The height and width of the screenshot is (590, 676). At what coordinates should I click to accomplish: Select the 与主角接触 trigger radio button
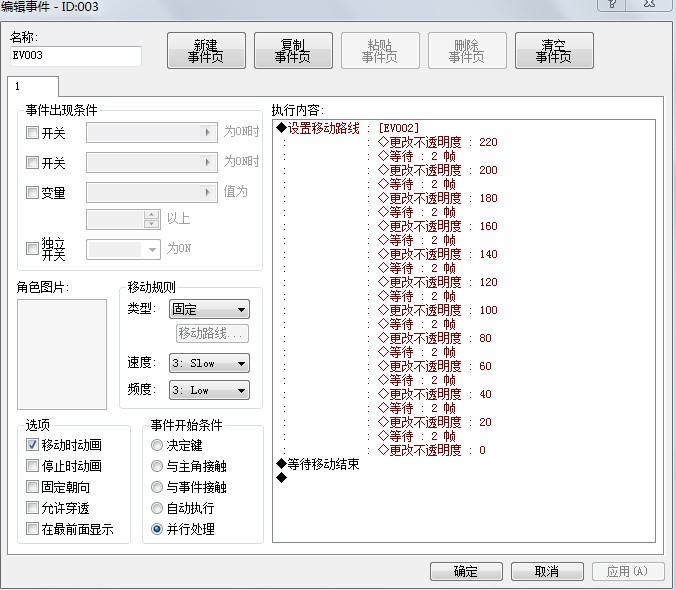click(x=157, y=465)
